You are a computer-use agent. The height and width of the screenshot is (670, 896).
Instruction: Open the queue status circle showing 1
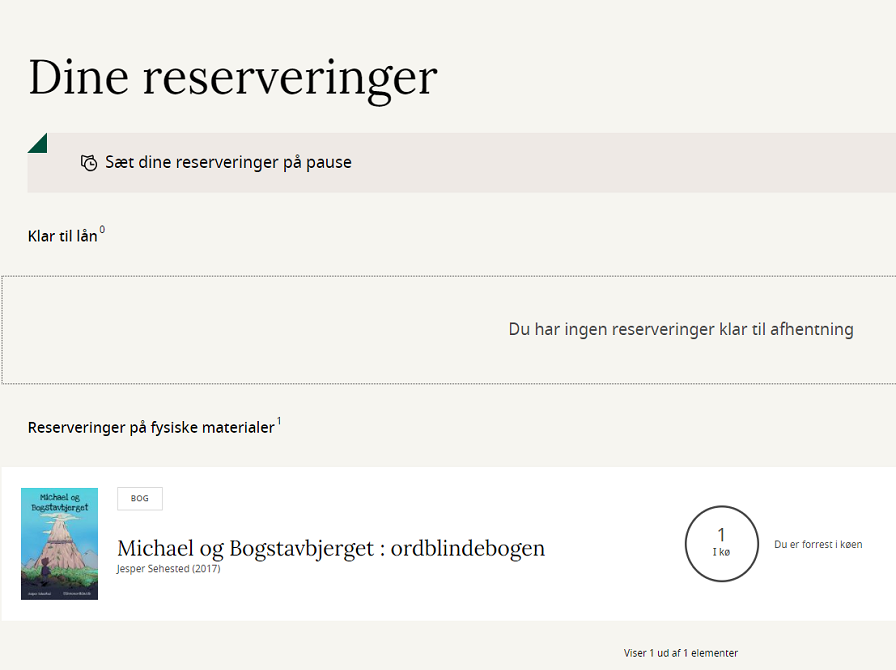click(x=722, y=544)
